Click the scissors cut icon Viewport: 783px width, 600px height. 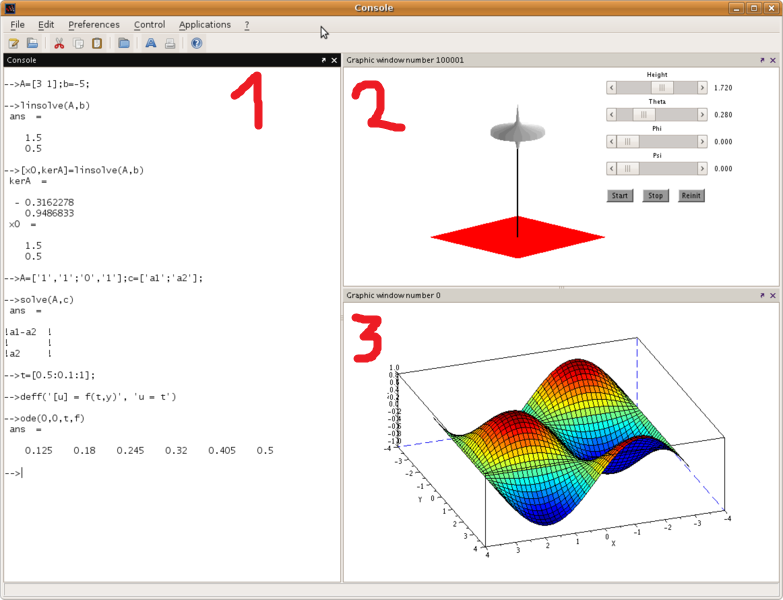coord(59,43)
